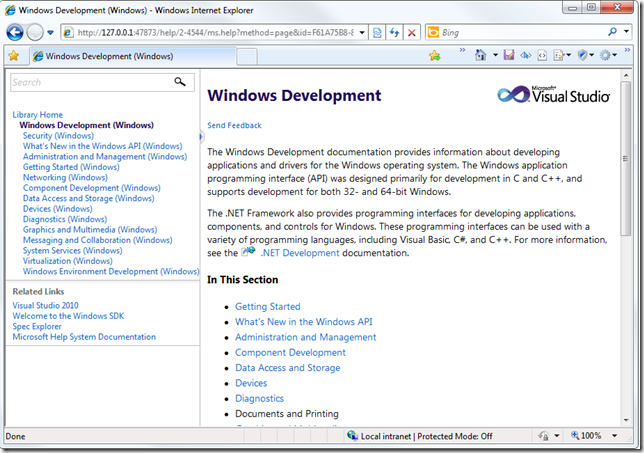Click the search magnifier in help sidebar
The image size is (644, 453).
[180, 82]
